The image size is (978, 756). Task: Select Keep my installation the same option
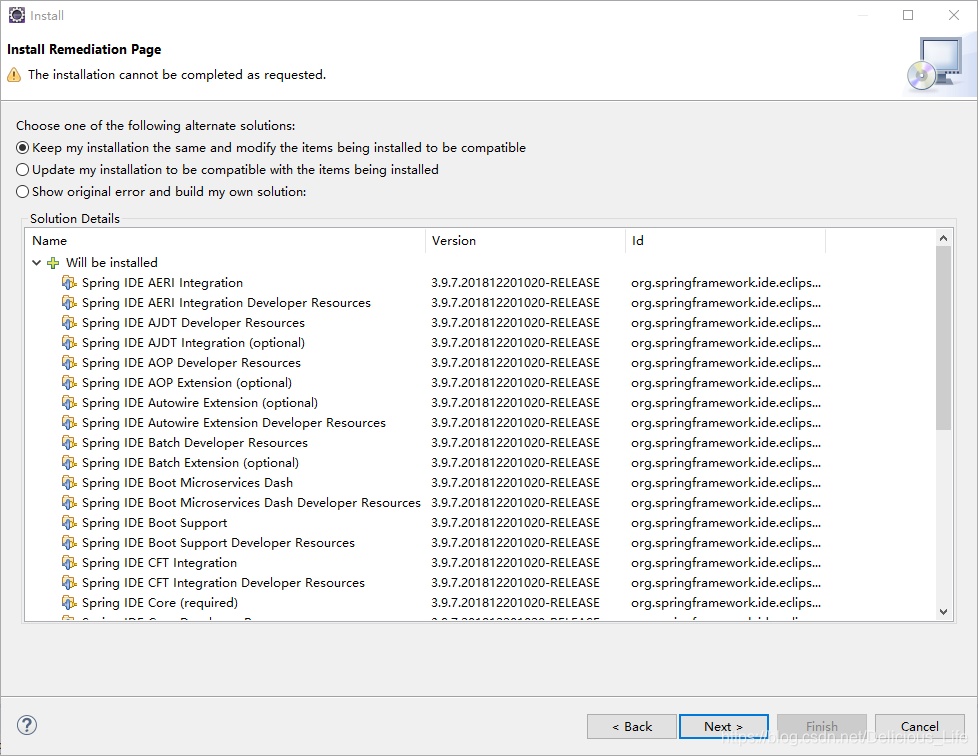click(x=271, y=148)
